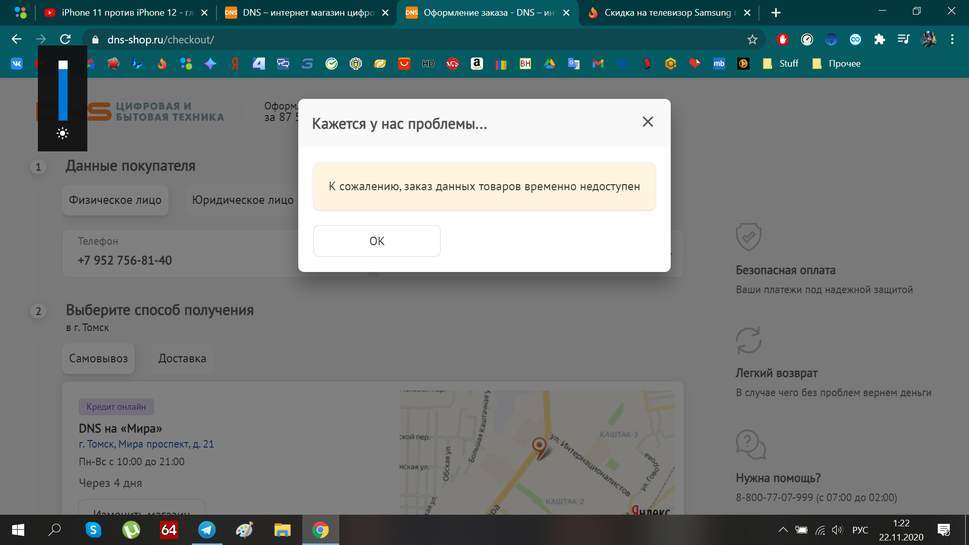
Task: Open the uTorrent taskbar icon
Action: 131,530
